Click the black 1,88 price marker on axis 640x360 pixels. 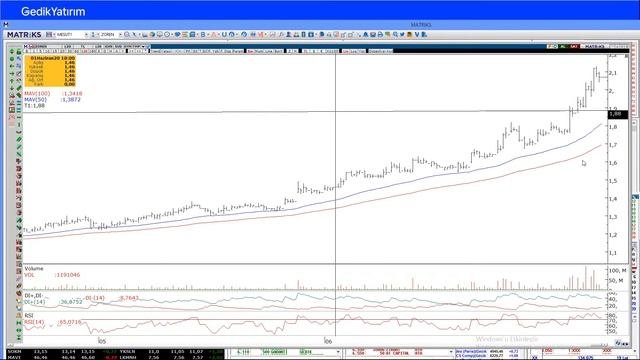[618, 114]
